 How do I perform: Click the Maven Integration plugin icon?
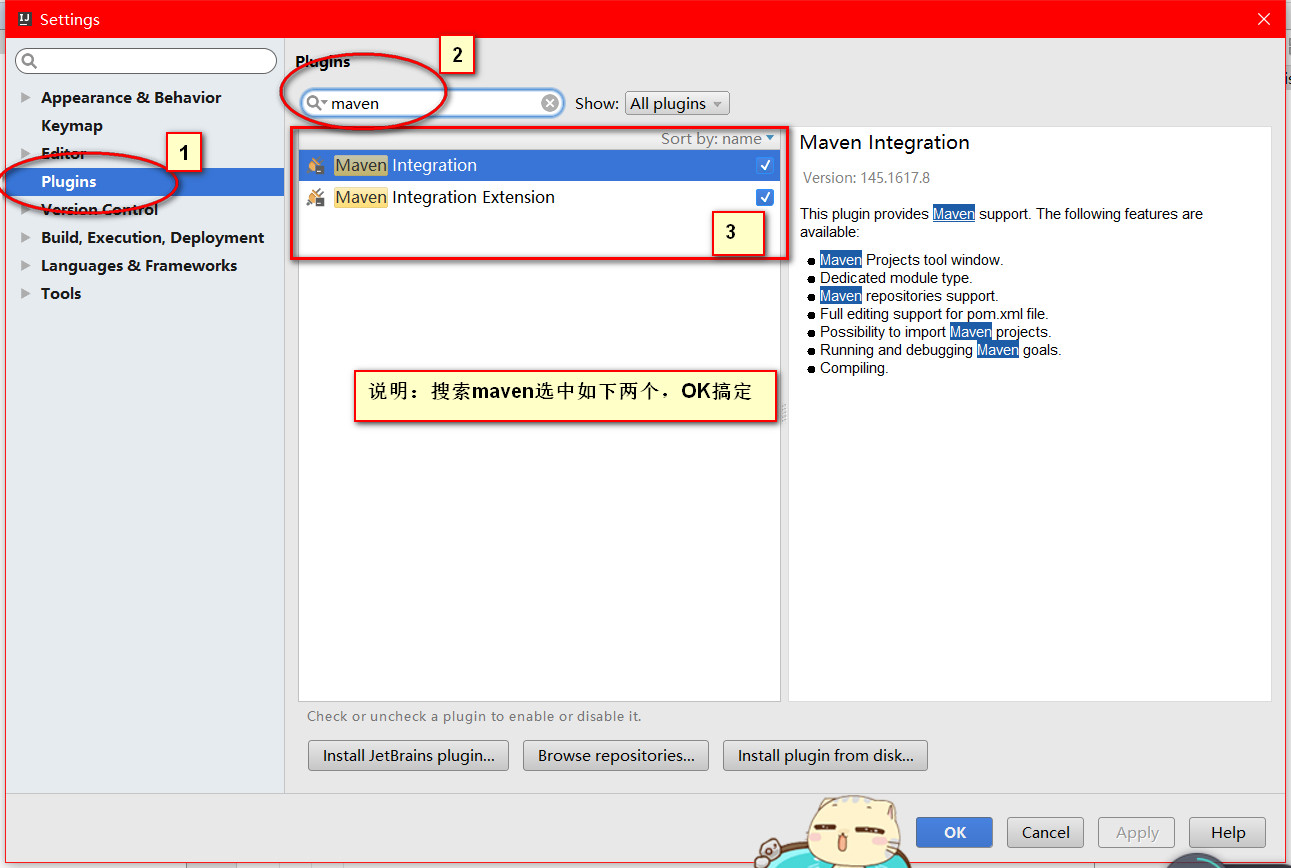point(316,165)
